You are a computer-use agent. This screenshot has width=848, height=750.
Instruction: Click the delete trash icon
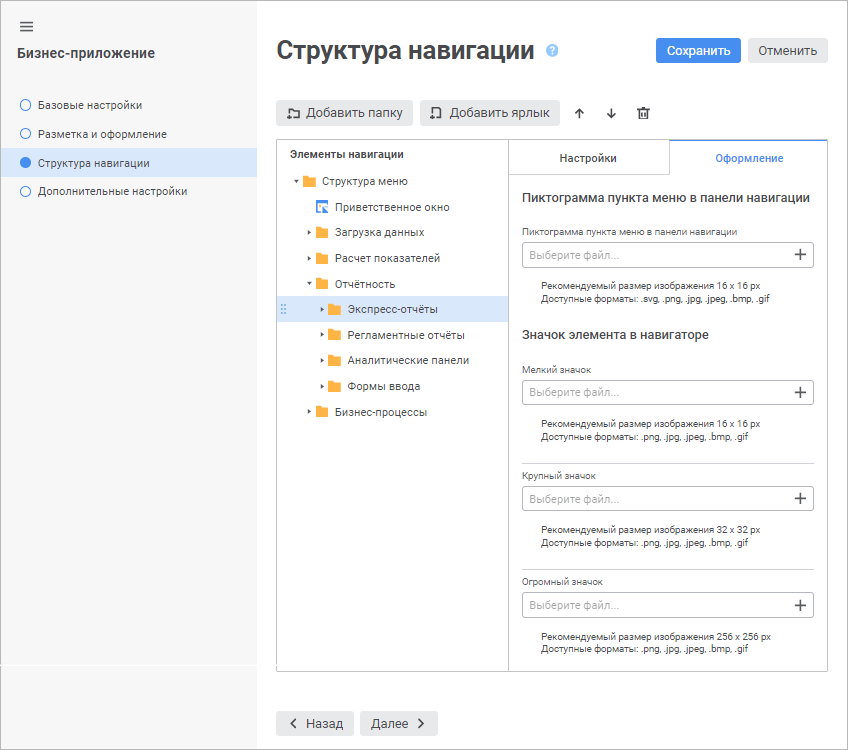pos(643,113)
